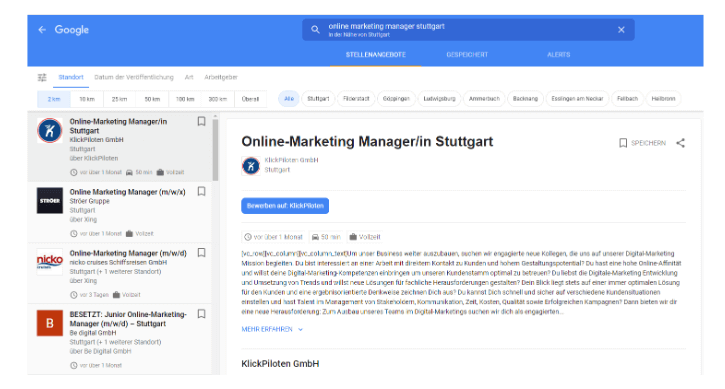Screen dimensions: 725x389
Task: Switch to the ALERTS tab
Action: pyautogui.click(x=559, y=55)
